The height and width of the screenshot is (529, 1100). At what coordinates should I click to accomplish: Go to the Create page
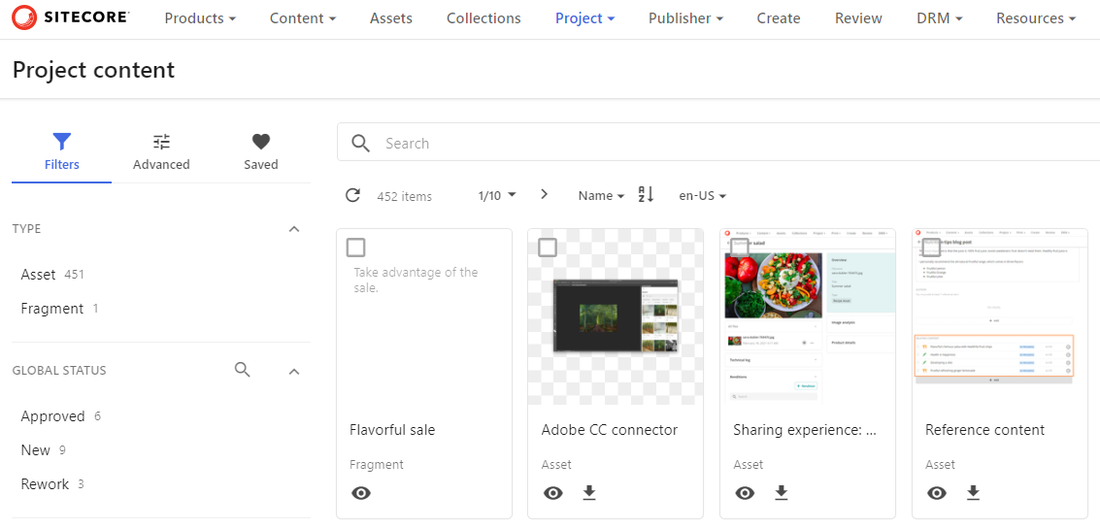click(x=779, y=18)
